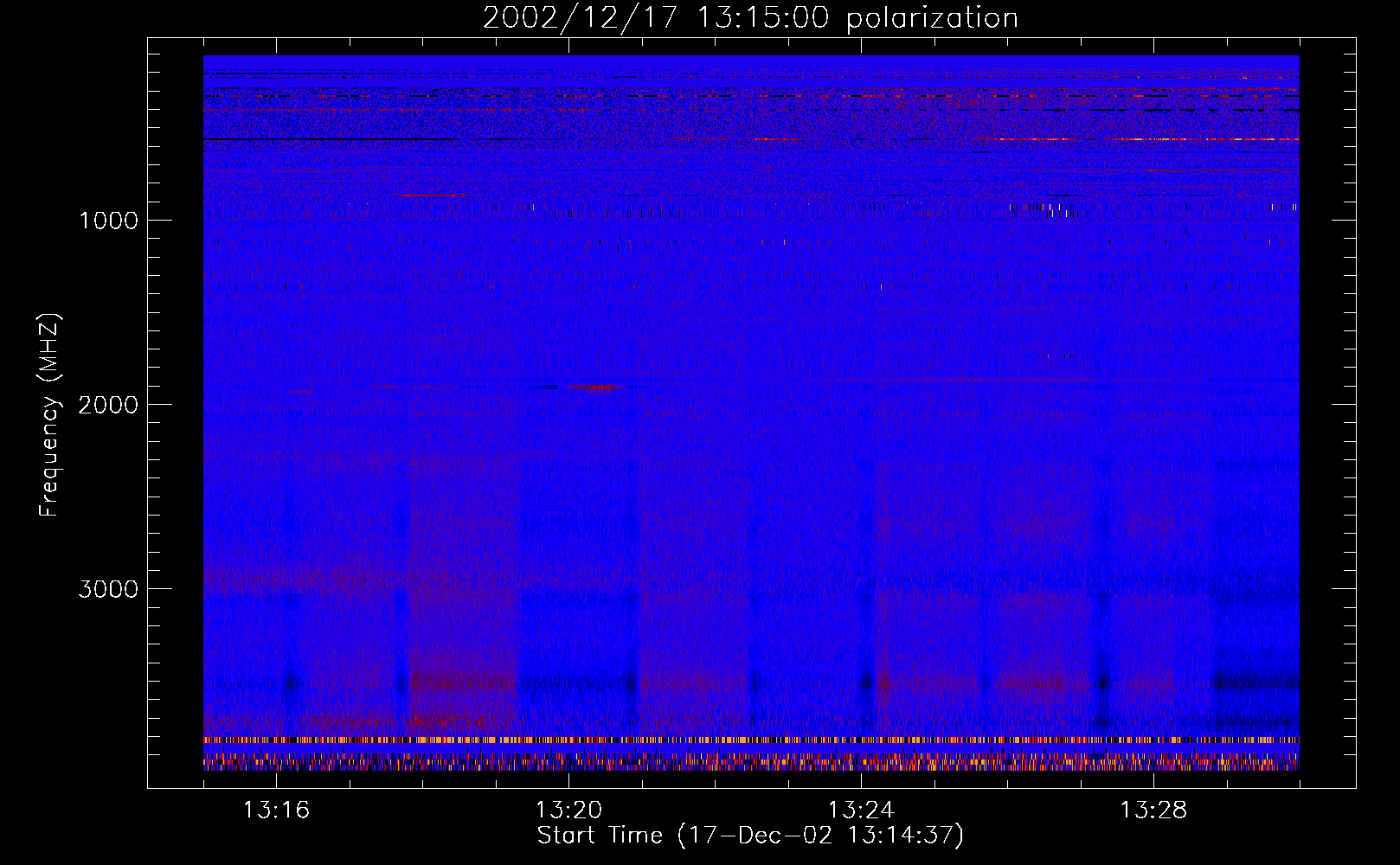Click the plot title '2002/12/17 13:15:00 polarization'

pos(750,17)
